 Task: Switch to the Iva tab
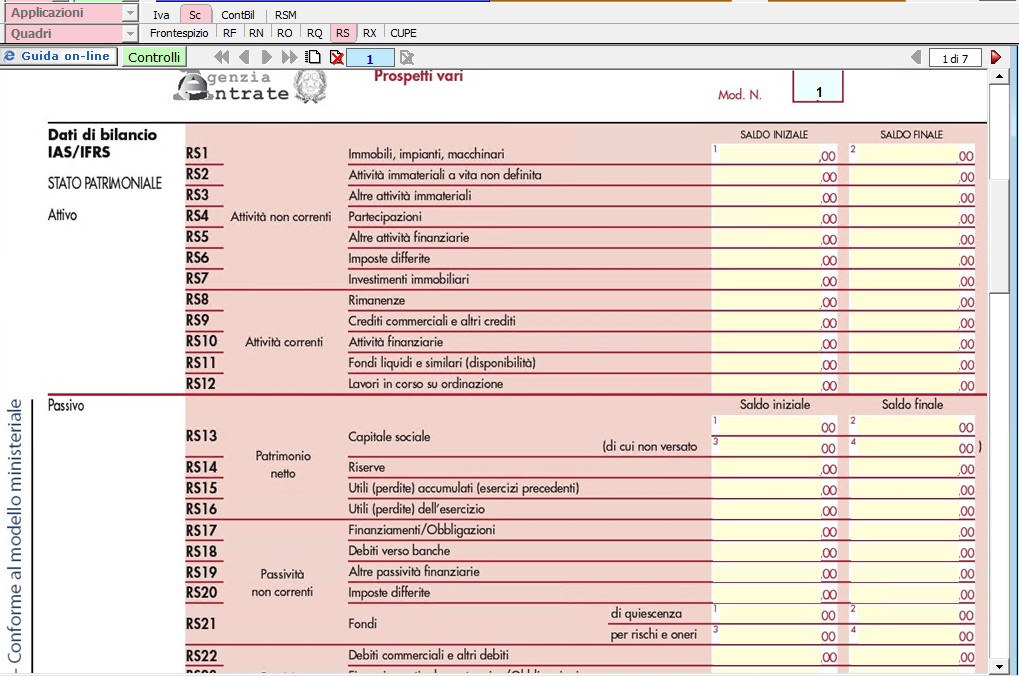[161, 14]
